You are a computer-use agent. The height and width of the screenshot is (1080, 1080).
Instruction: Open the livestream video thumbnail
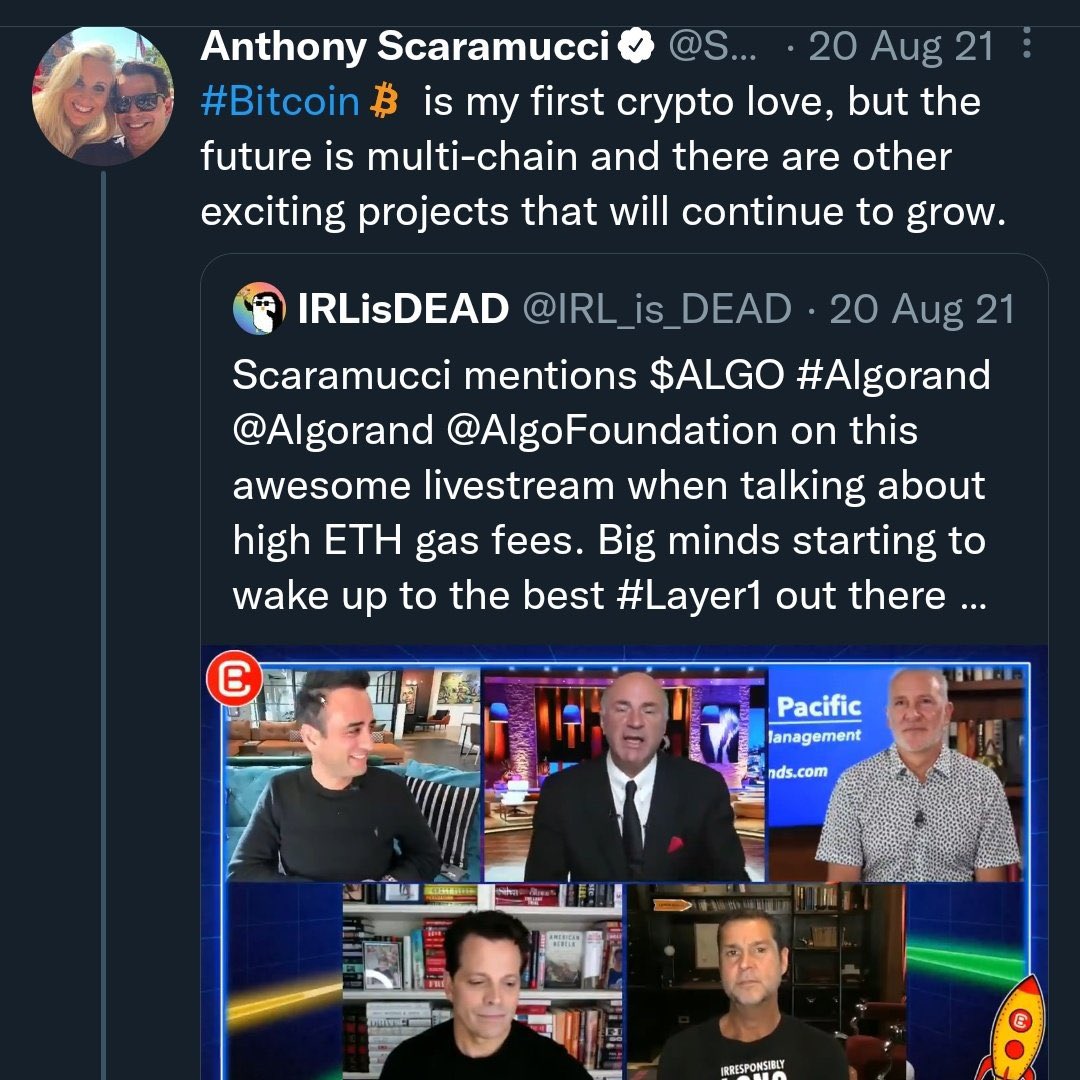624,862
